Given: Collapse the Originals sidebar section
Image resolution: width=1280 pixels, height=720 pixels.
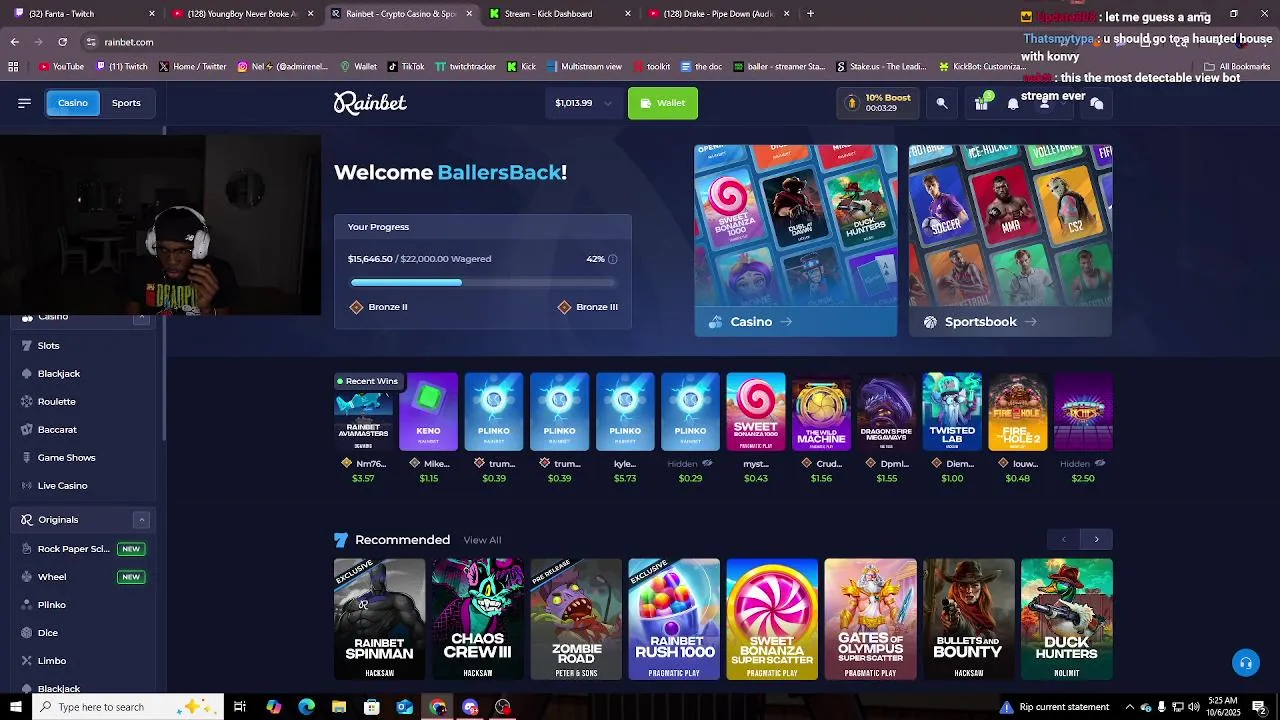Looking at the screenshot, I should (x=141, y=520).
